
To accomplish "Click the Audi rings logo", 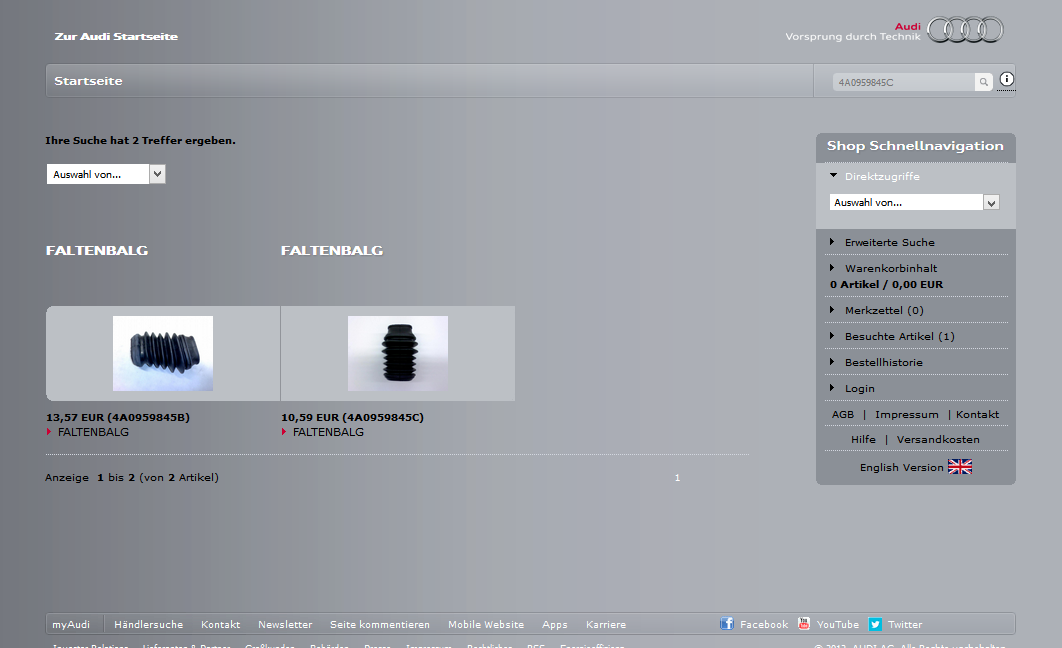I will tap(964, 30).
